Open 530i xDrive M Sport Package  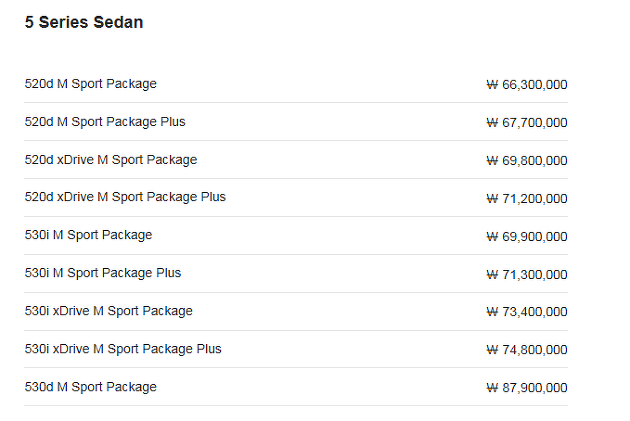click(108, 311)
